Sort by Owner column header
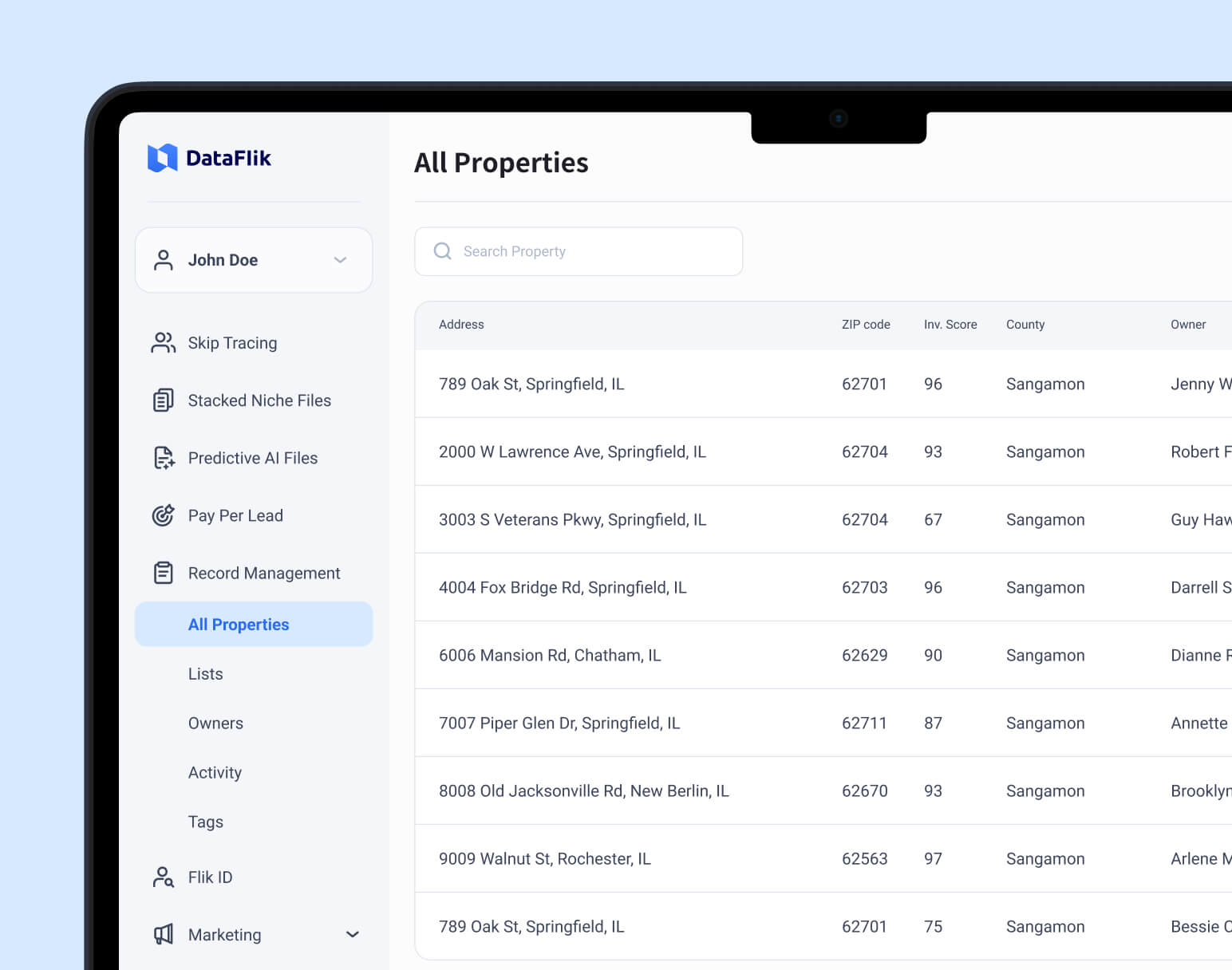 click(1188, 325)
